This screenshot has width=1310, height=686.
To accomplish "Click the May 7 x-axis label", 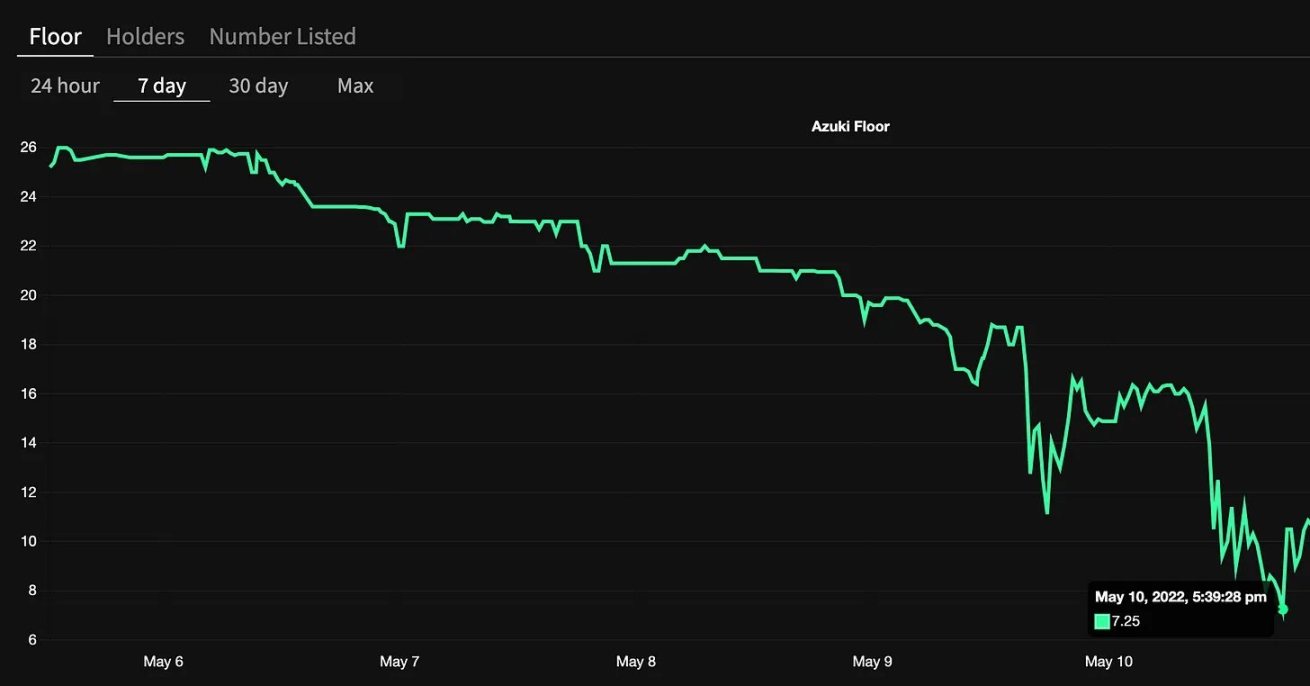I will 399,661.
